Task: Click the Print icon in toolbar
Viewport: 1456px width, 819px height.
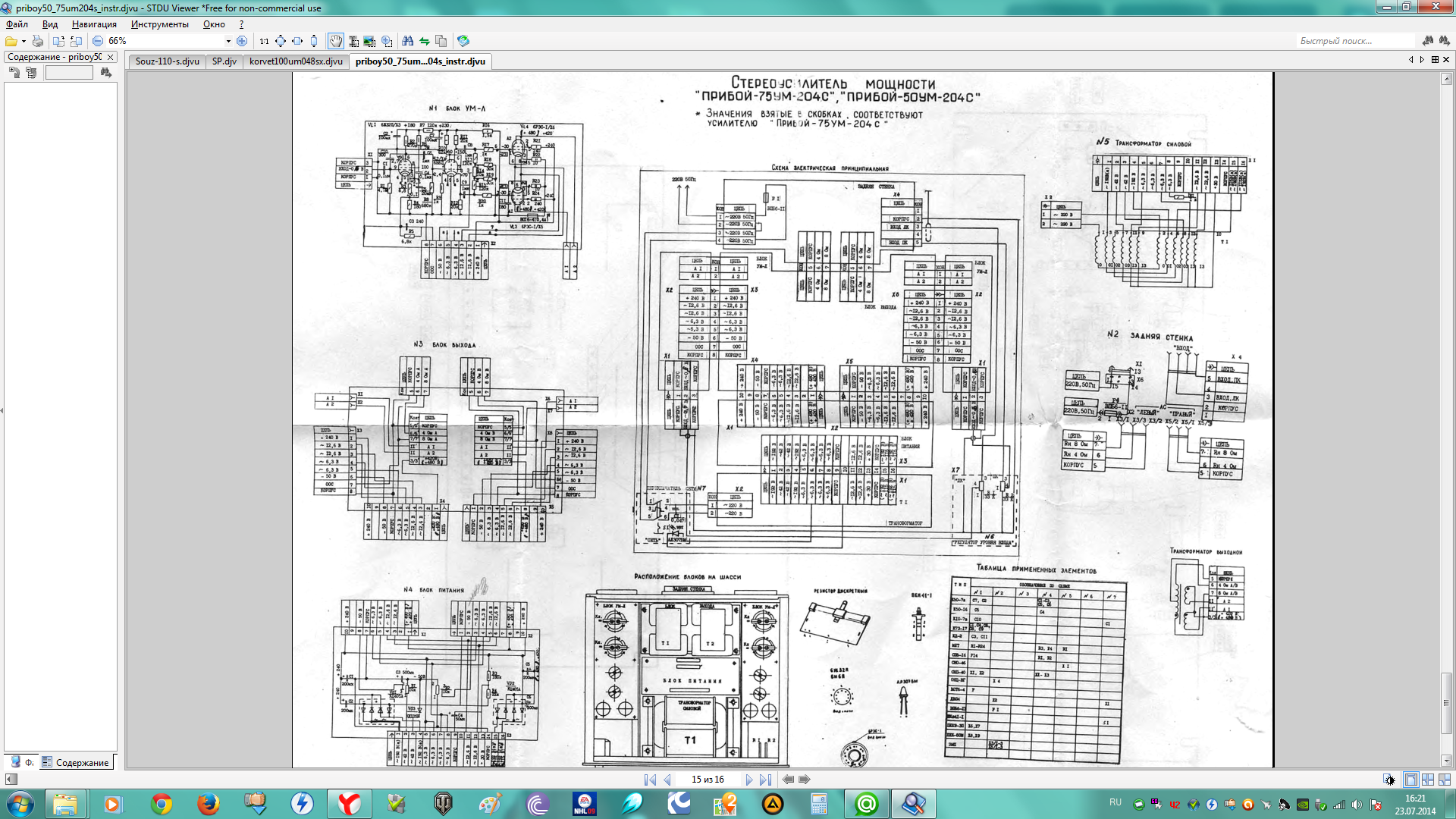Action: (38, 41)
